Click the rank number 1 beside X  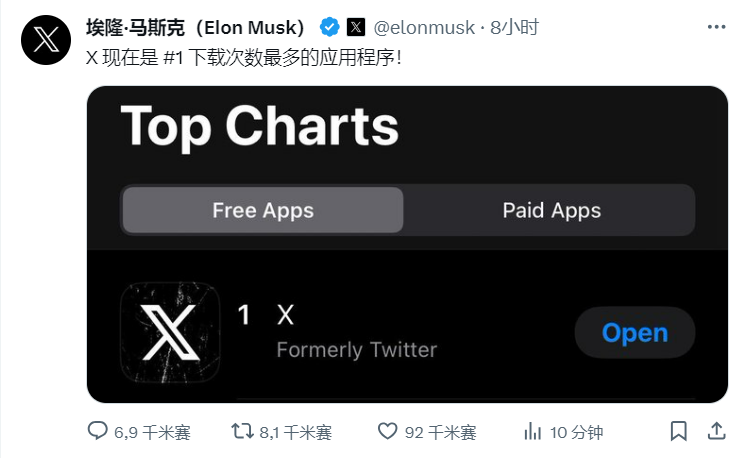[243, 316]
